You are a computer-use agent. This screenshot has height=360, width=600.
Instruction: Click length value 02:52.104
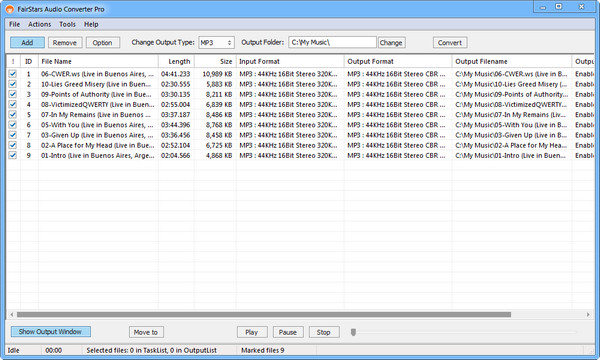click(175, 145)
